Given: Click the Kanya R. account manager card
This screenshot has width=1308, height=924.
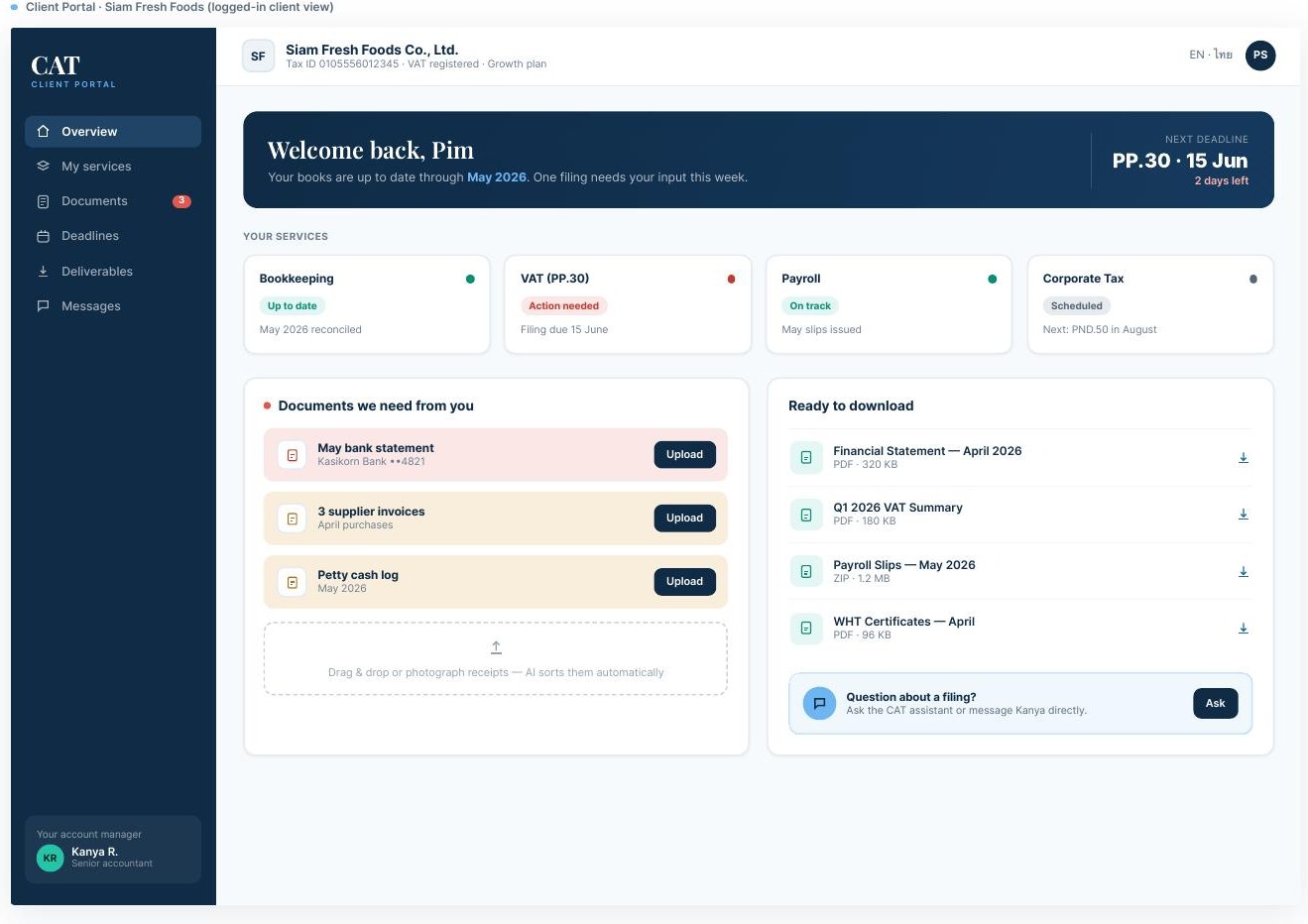Looking at the screenshot, I should 113,850.
